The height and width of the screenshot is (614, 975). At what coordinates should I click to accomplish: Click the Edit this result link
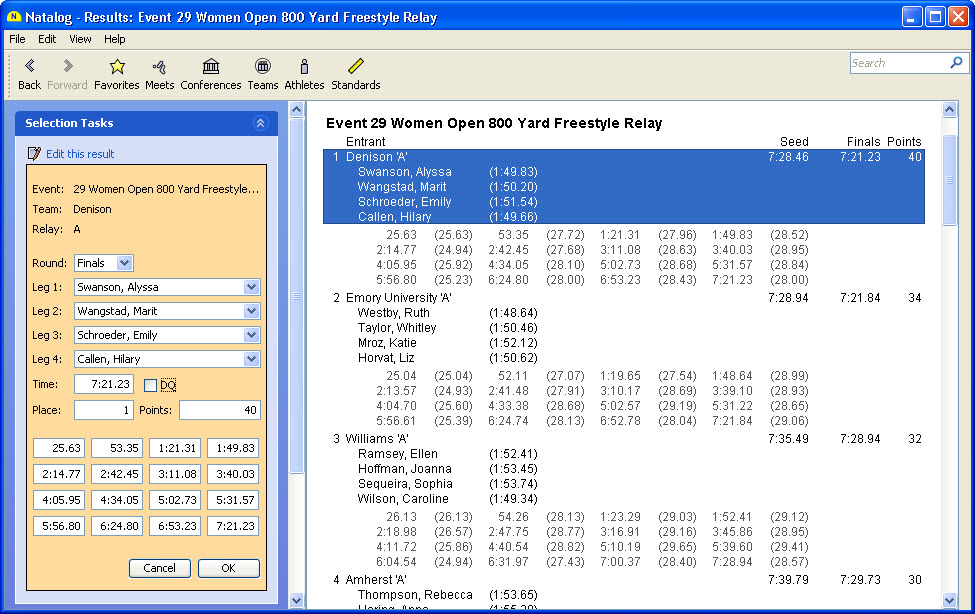tap(80, 154)
